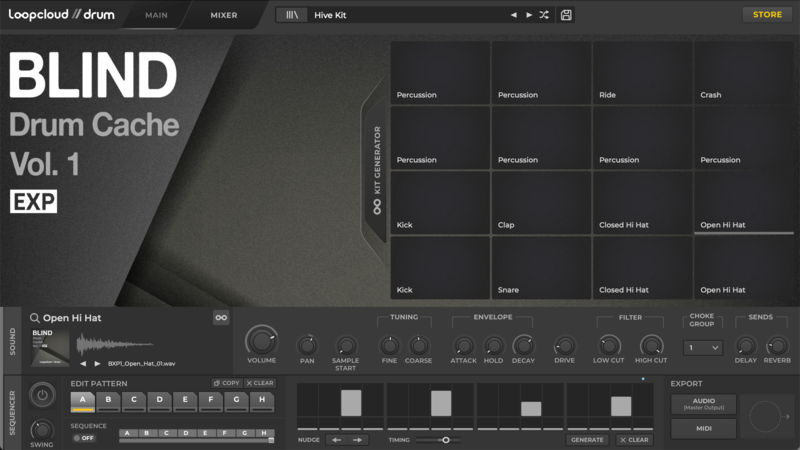The width and height of the screenshot is (800, 450).
Task: Play next sample arrow under waveform
Action: tap(97, 364)
